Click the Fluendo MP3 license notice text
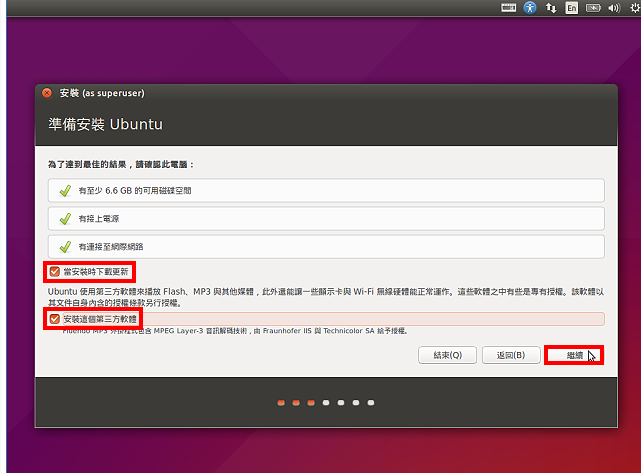The width and height of the screenshot is (641, 473). click(235, 331)
